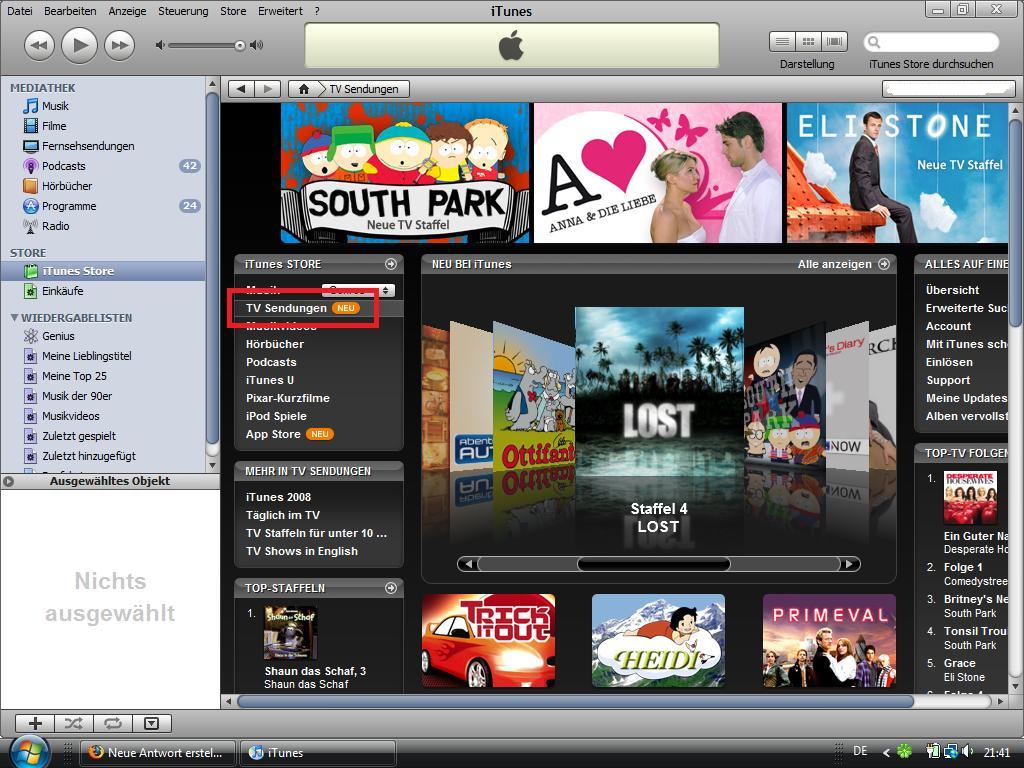1024x768 pixels.
Task: Switch to Cover Flow view display
Action: (x=835, y=42)
